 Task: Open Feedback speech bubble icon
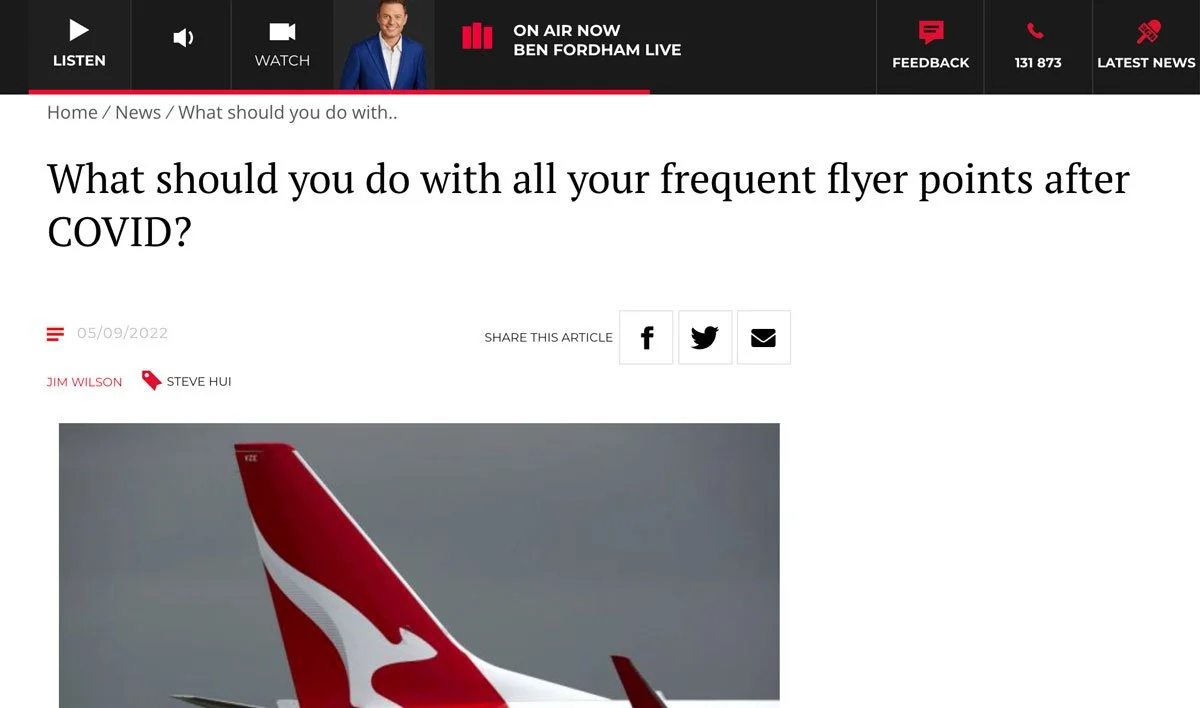[x=931, y=32]
